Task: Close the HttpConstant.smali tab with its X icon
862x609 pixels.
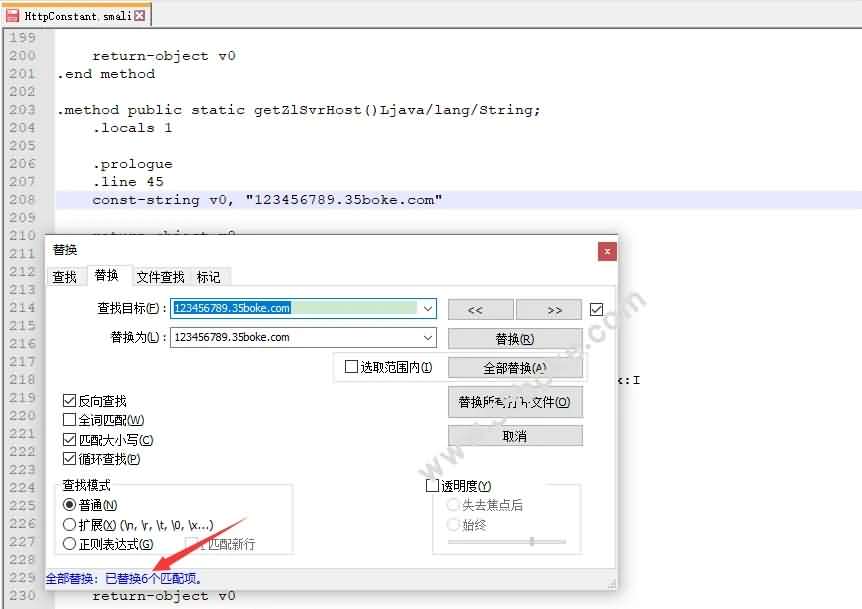Action: [139, 15]
